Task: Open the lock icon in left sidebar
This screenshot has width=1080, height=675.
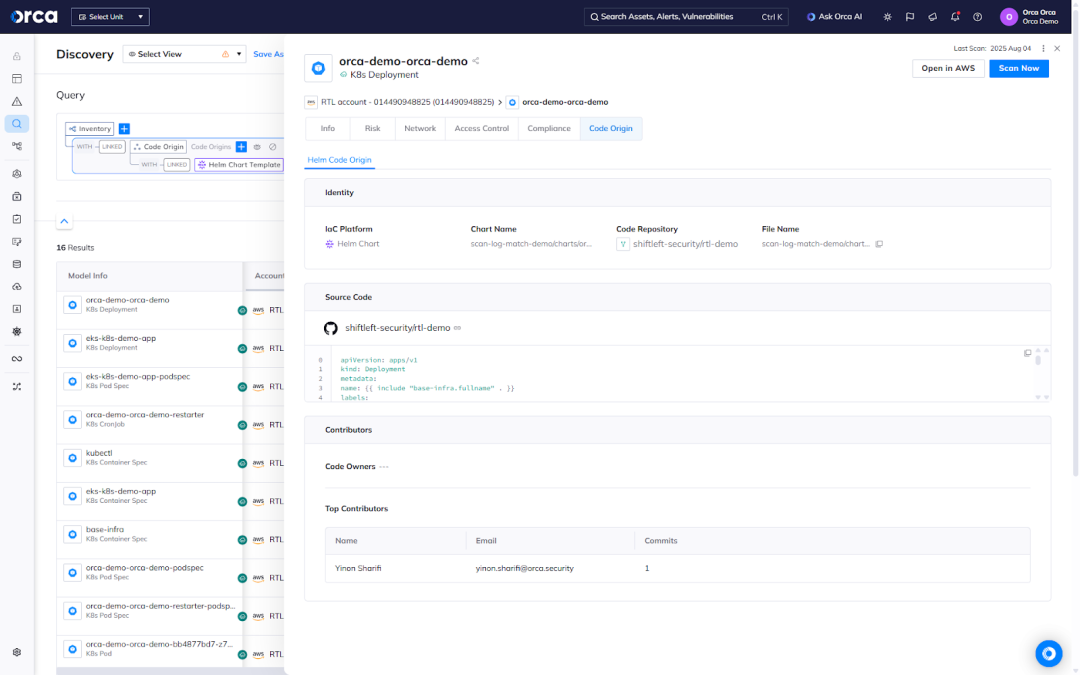Action: tap(17, 56)
